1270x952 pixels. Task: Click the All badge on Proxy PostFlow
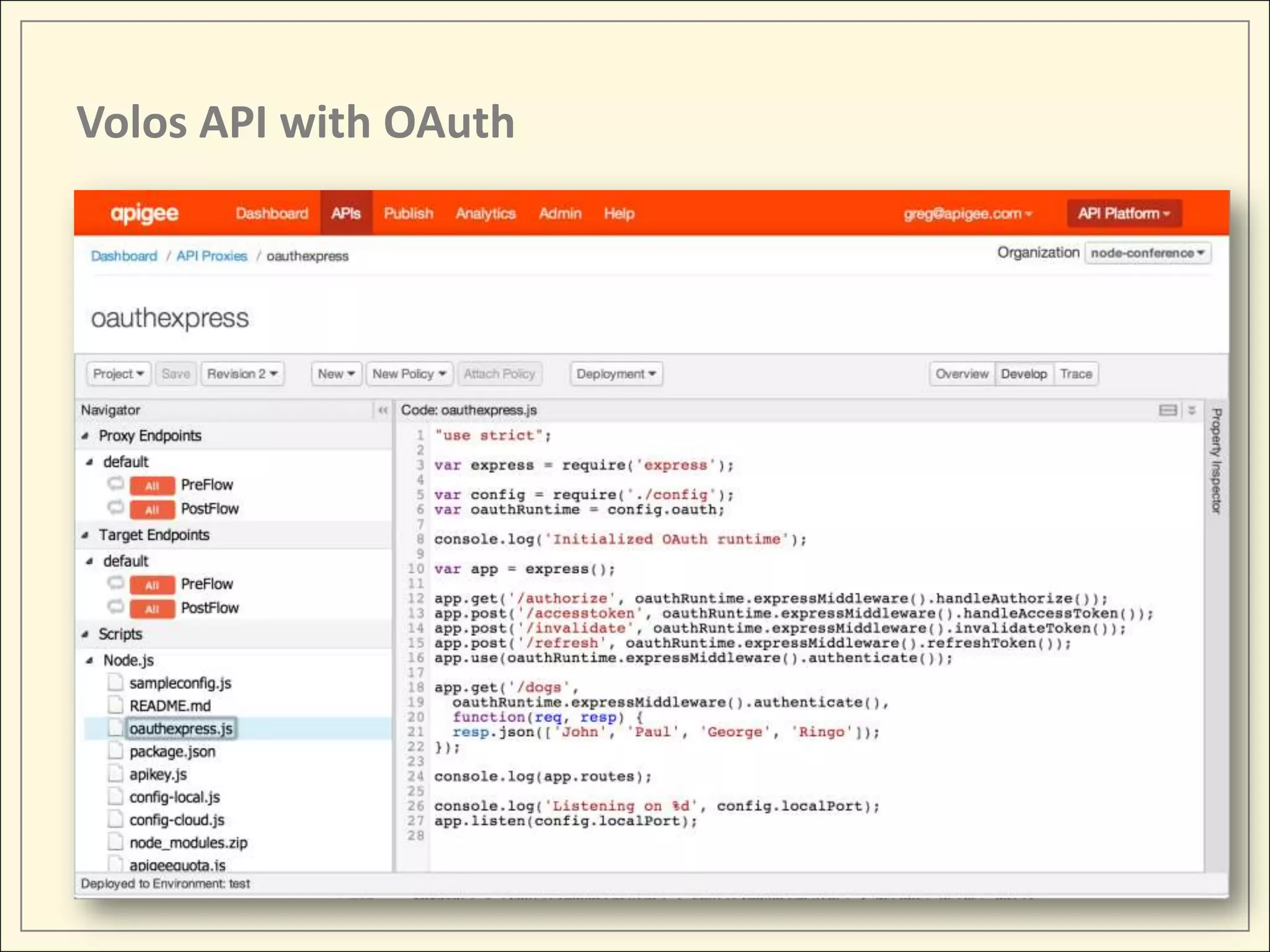[152, 509]
